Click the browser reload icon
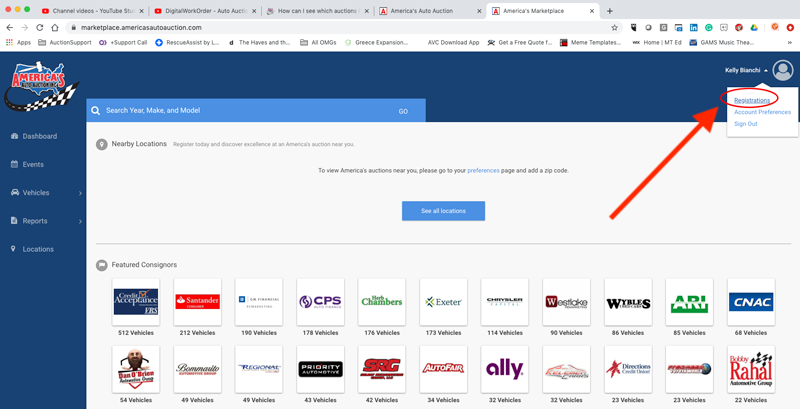The image size is (800, 409). (x=39, y=28)
